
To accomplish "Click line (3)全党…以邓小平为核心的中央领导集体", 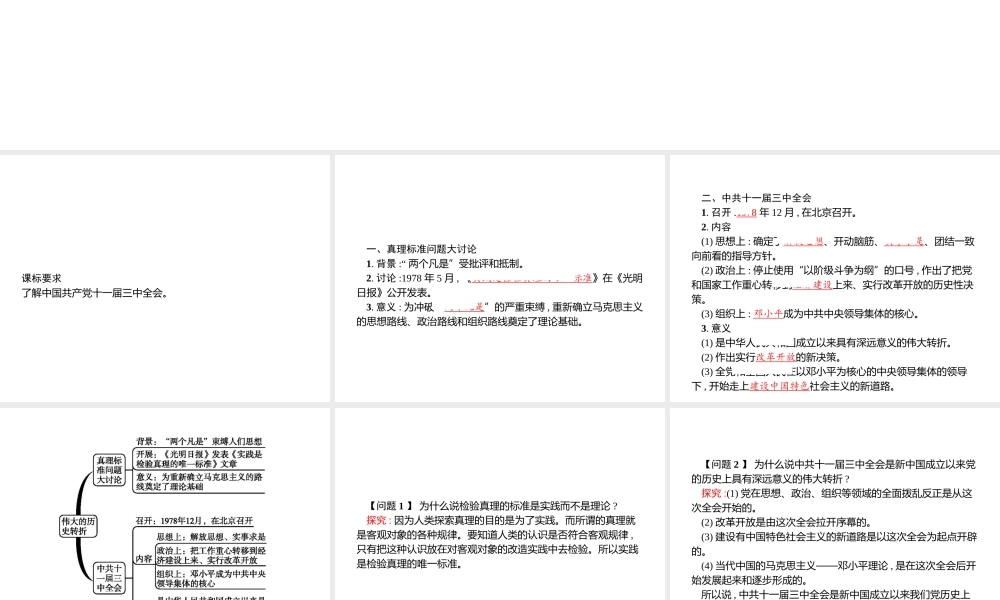I will [834, 371].
